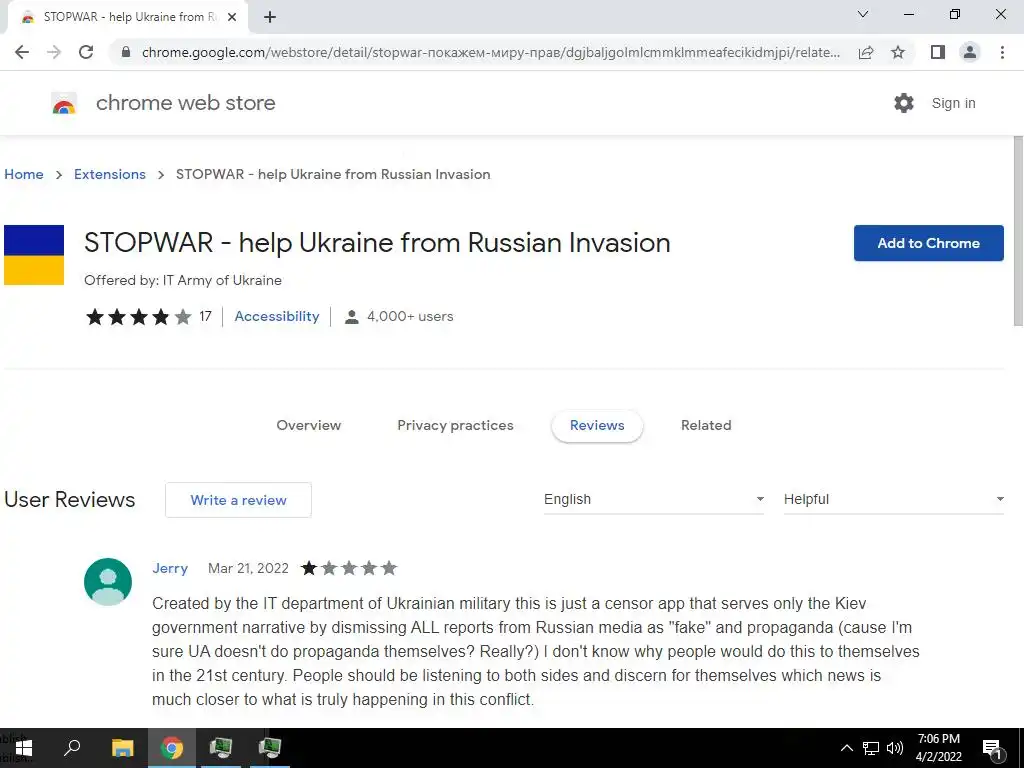1024x768 pixels.
Task: Expand the Helpful sort dropdown
Action: pos(893,500)
